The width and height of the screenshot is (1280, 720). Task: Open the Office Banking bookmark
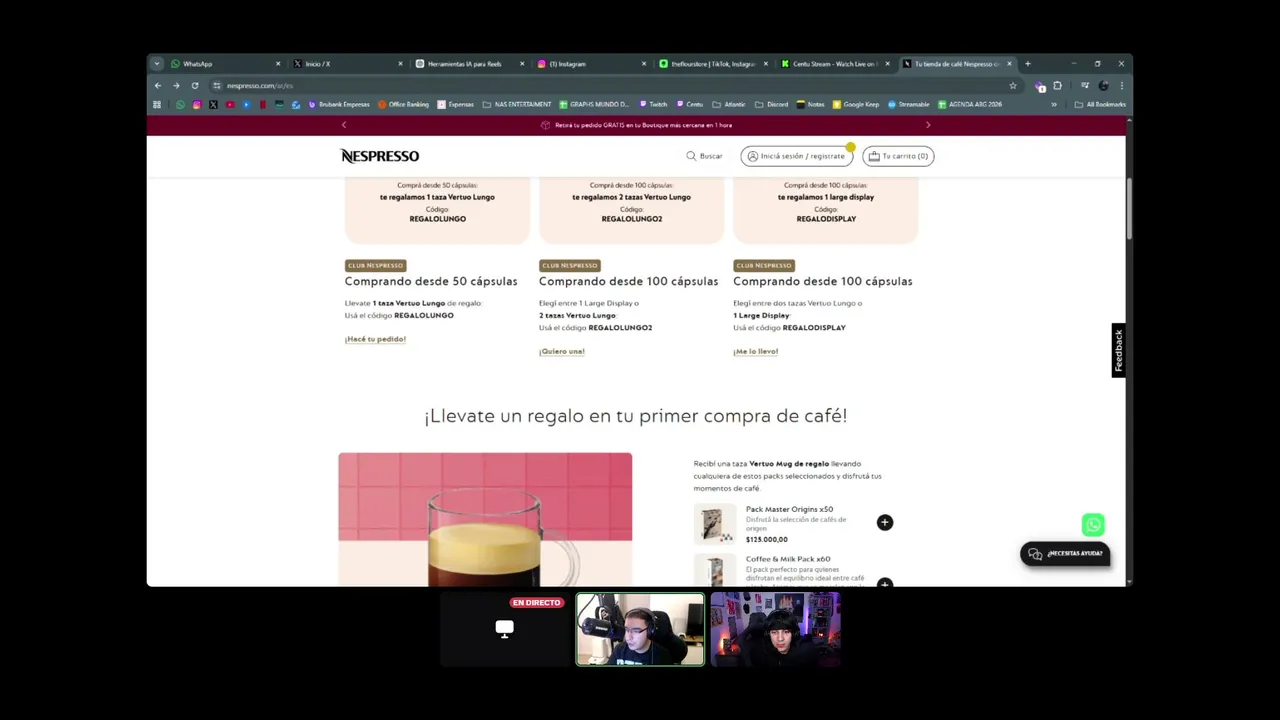tap(403, 104)
